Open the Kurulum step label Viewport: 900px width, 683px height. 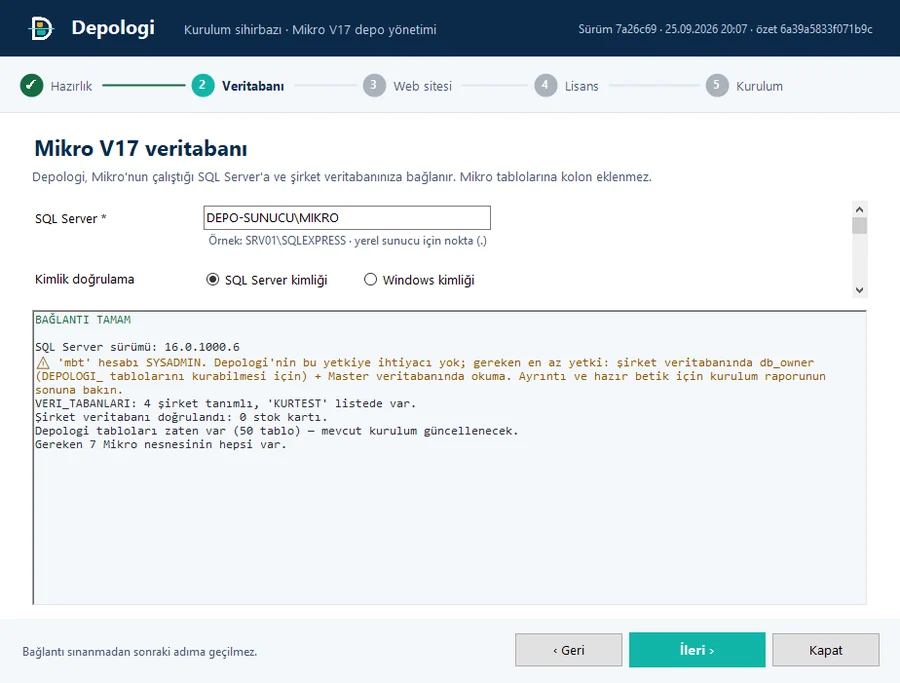tap(759, 86)
